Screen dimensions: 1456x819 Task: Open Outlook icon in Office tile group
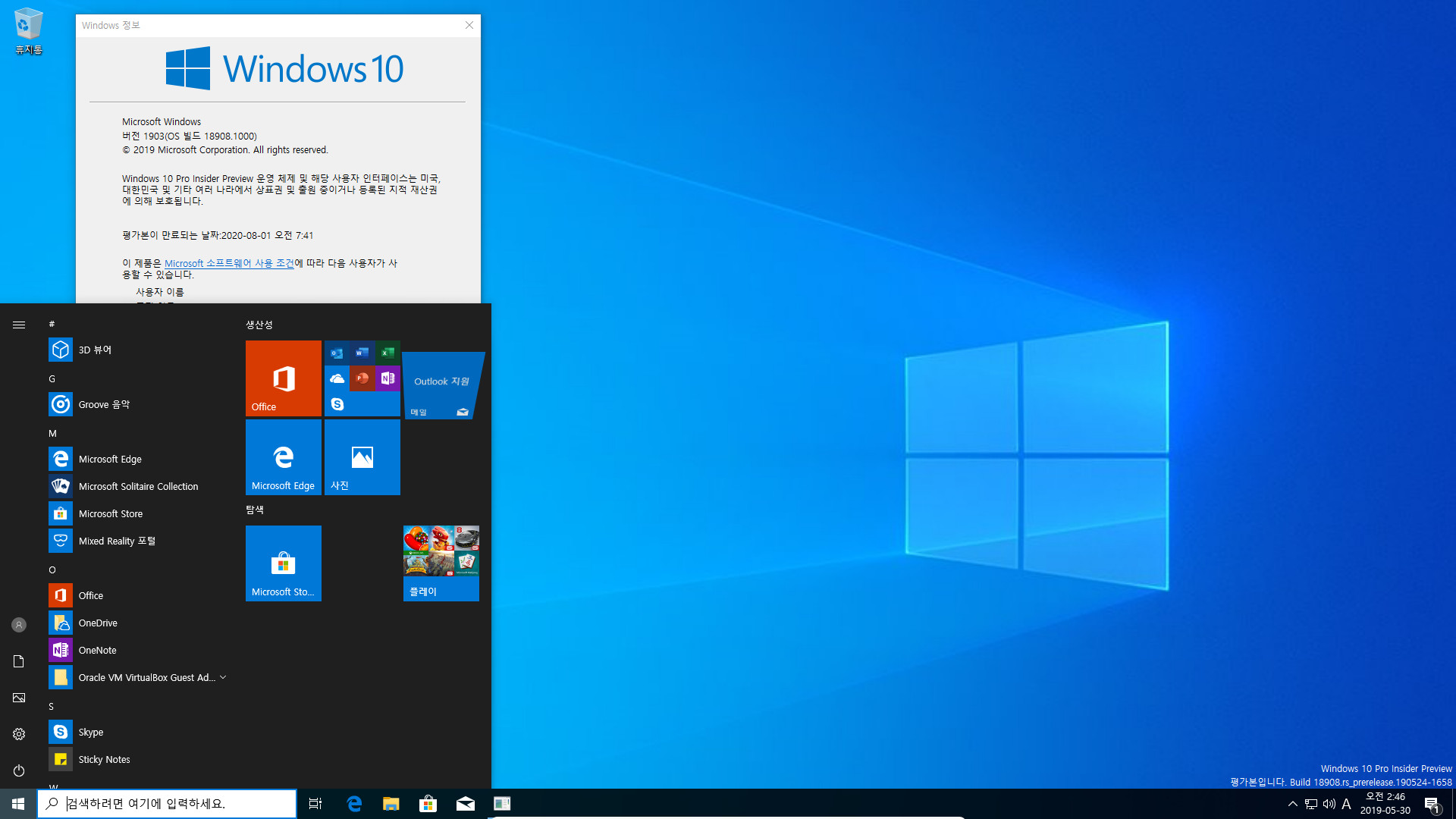coord(337,353)
